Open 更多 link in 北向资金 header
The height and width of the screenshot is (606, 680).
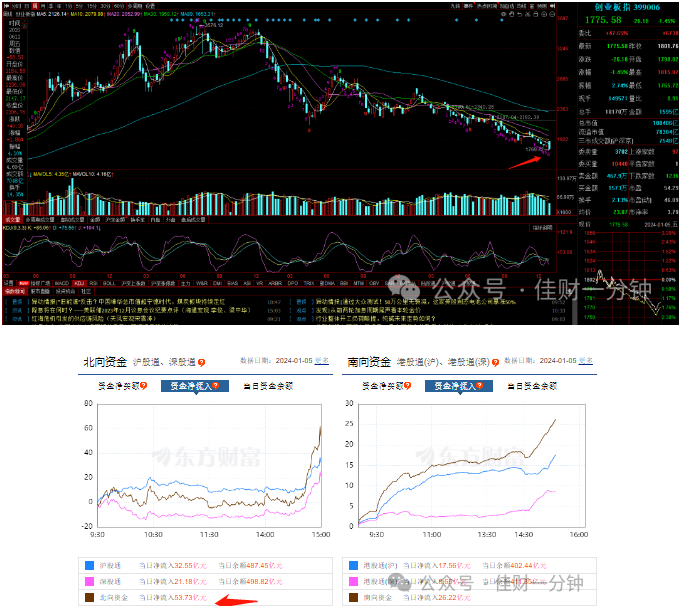click(322, 360)
